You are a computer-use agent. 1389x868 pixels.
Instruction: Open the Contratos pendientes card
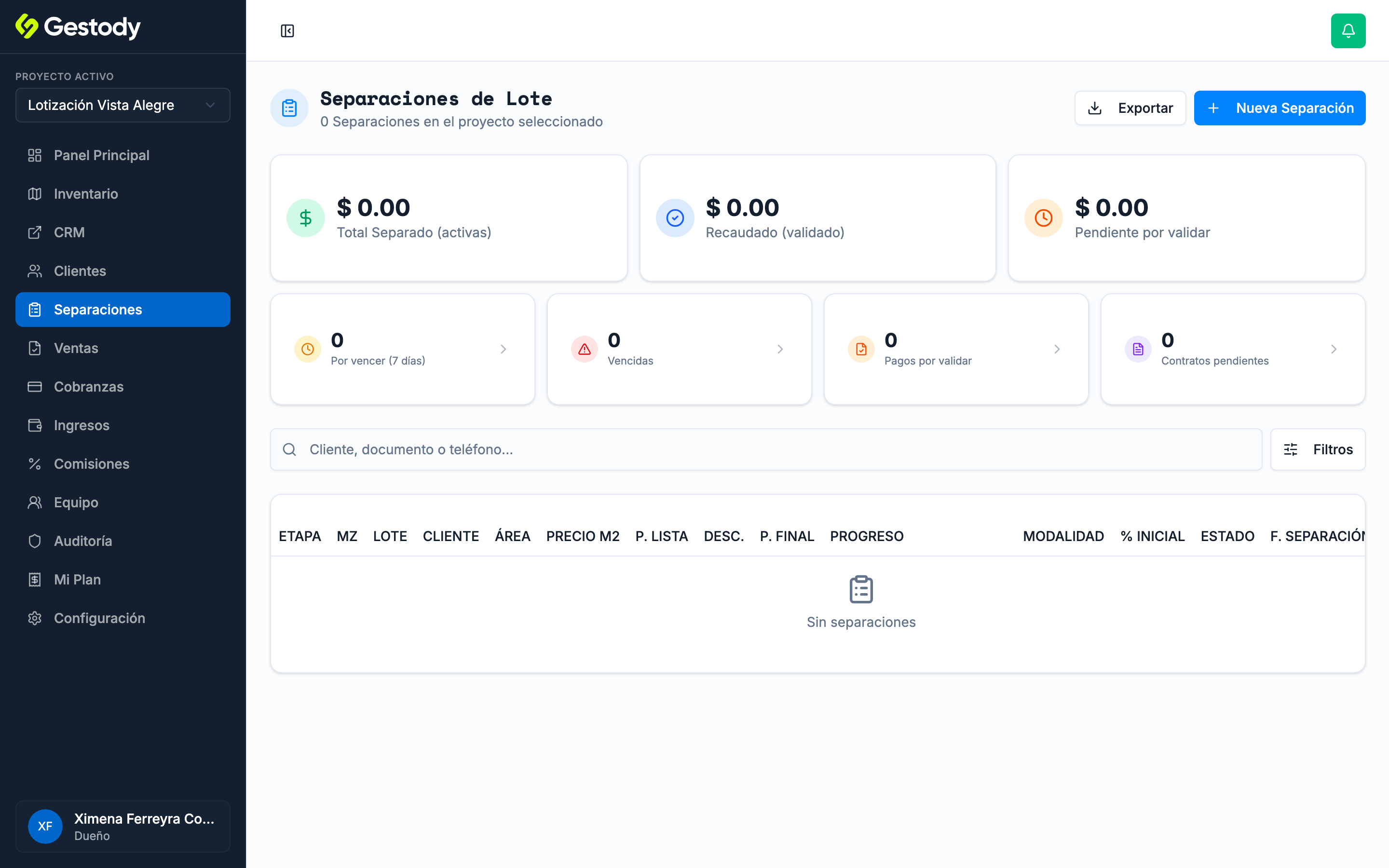tap(1232, 349)
